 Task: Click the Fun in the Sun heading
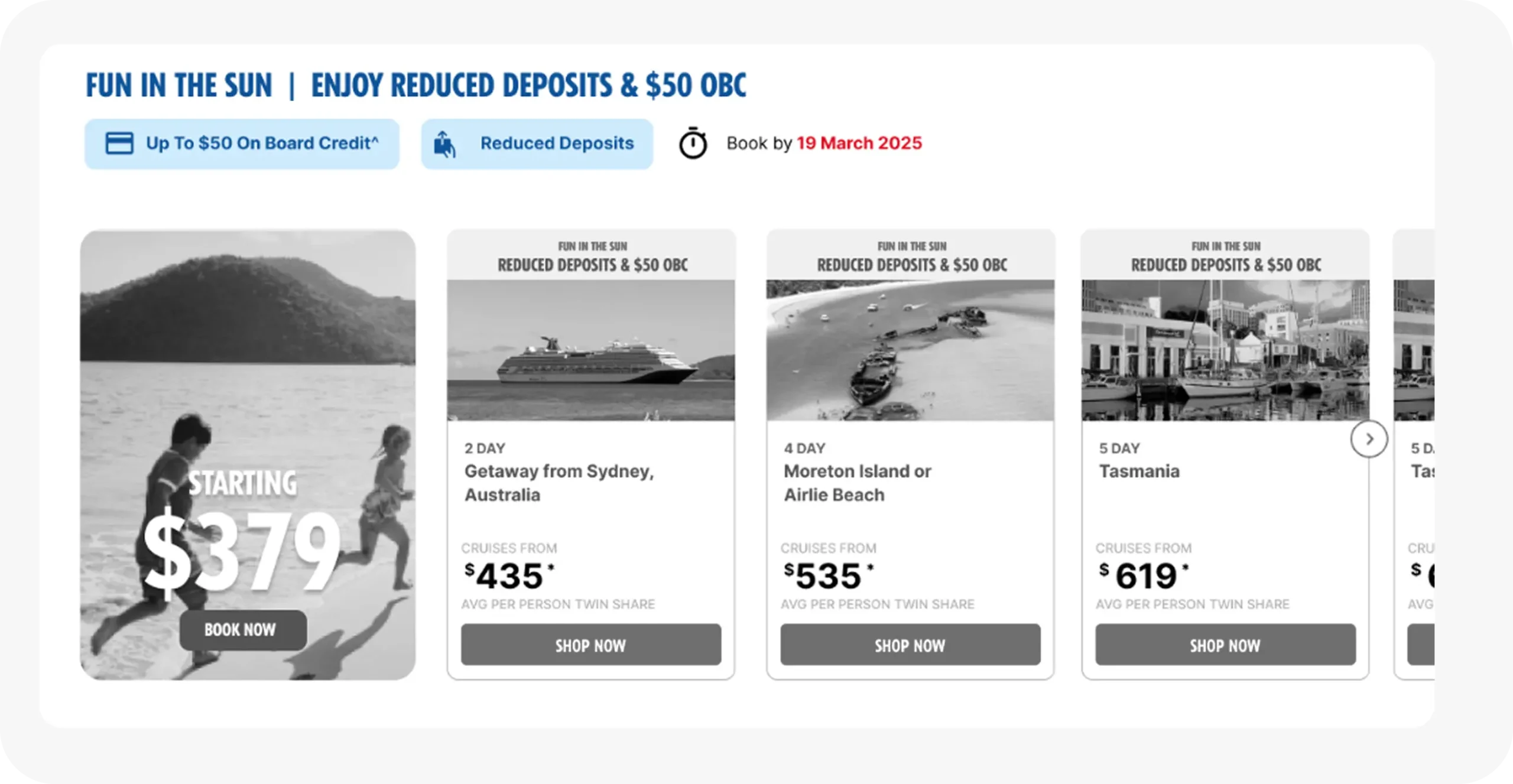(x=415, y=85)
